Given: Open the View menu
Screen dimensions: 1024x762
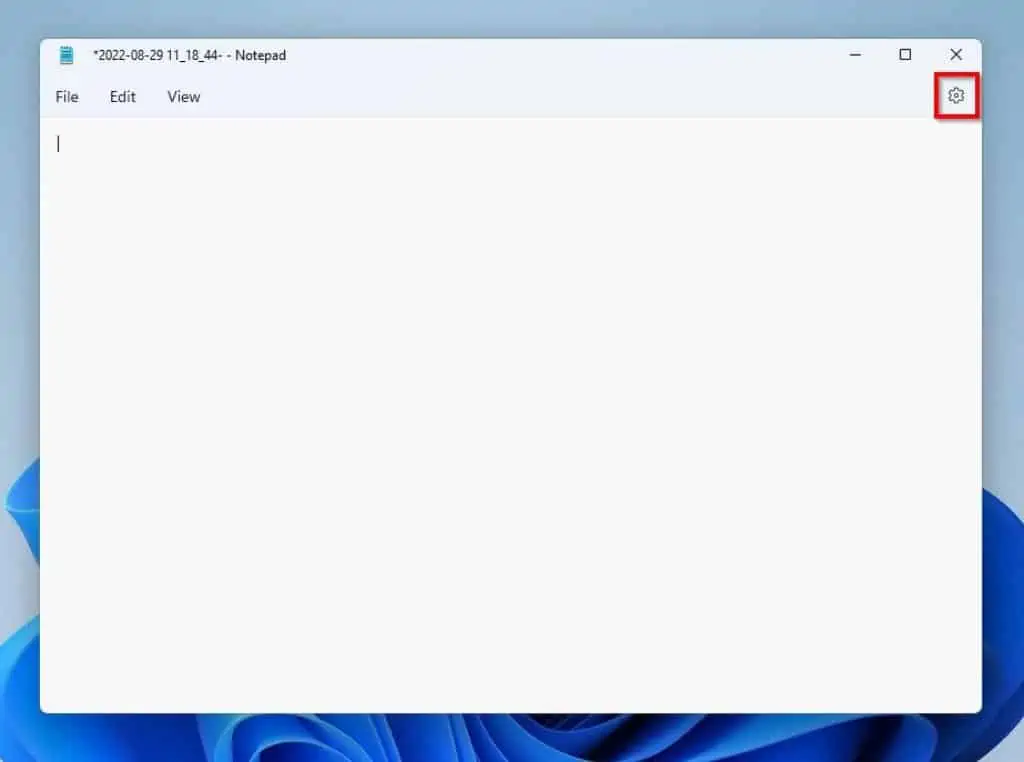Looking at the screenshot, I should point(184,97).
